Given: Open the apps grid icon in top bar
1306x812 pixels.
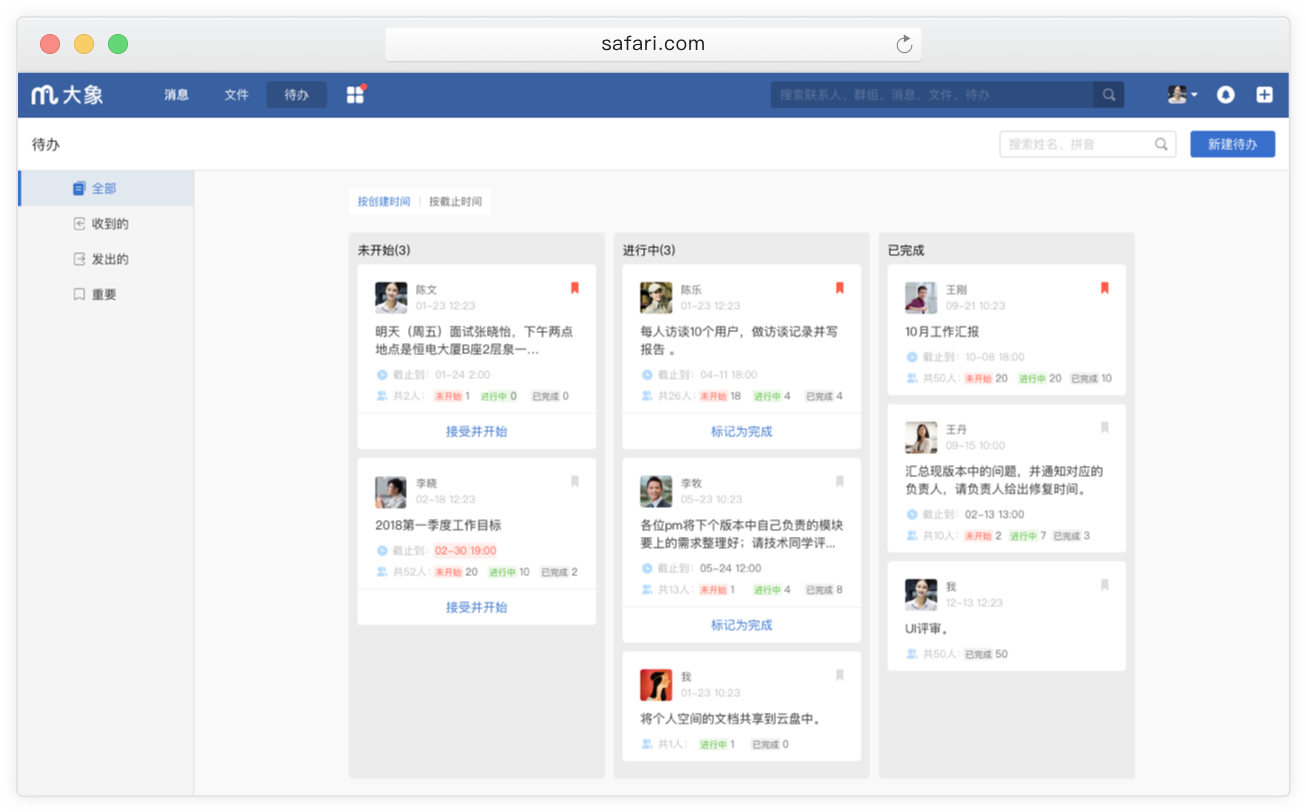Looking at the screenshot, I should point(355,95).
